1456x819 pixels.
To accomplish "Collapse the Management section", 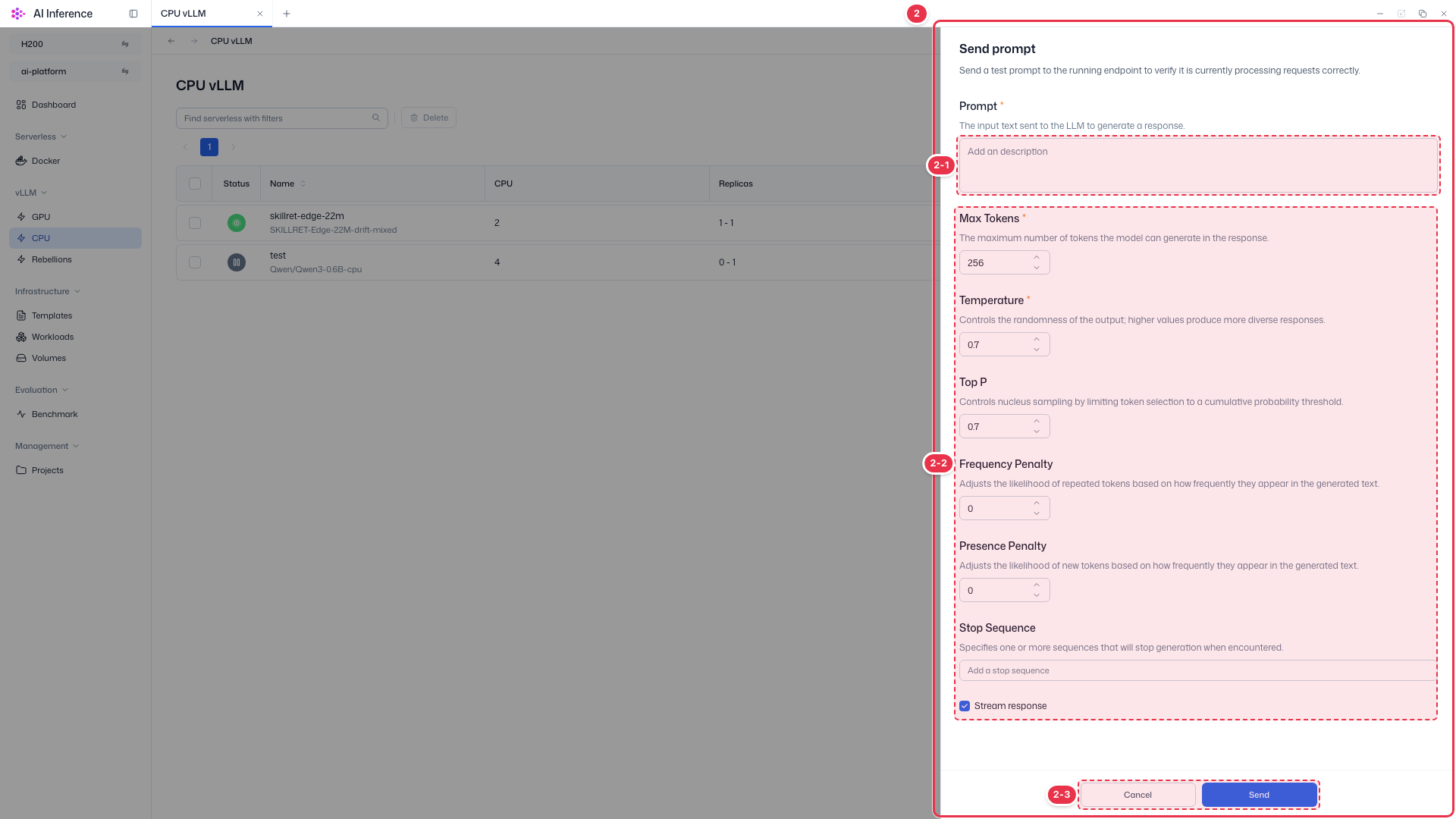I will point(47,446).
